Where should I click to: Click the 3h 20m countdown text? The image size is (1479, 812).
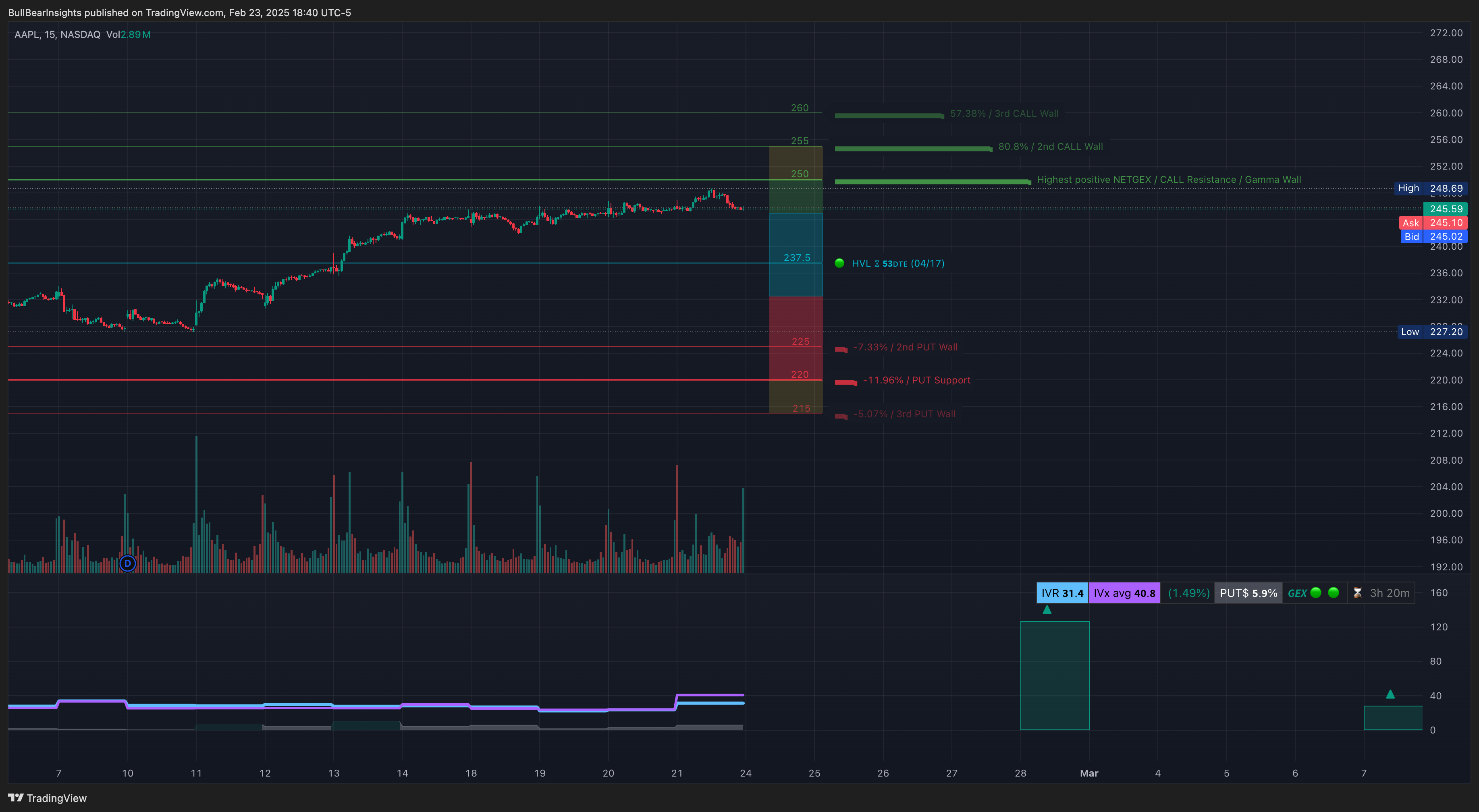[x=1390, y=593]
